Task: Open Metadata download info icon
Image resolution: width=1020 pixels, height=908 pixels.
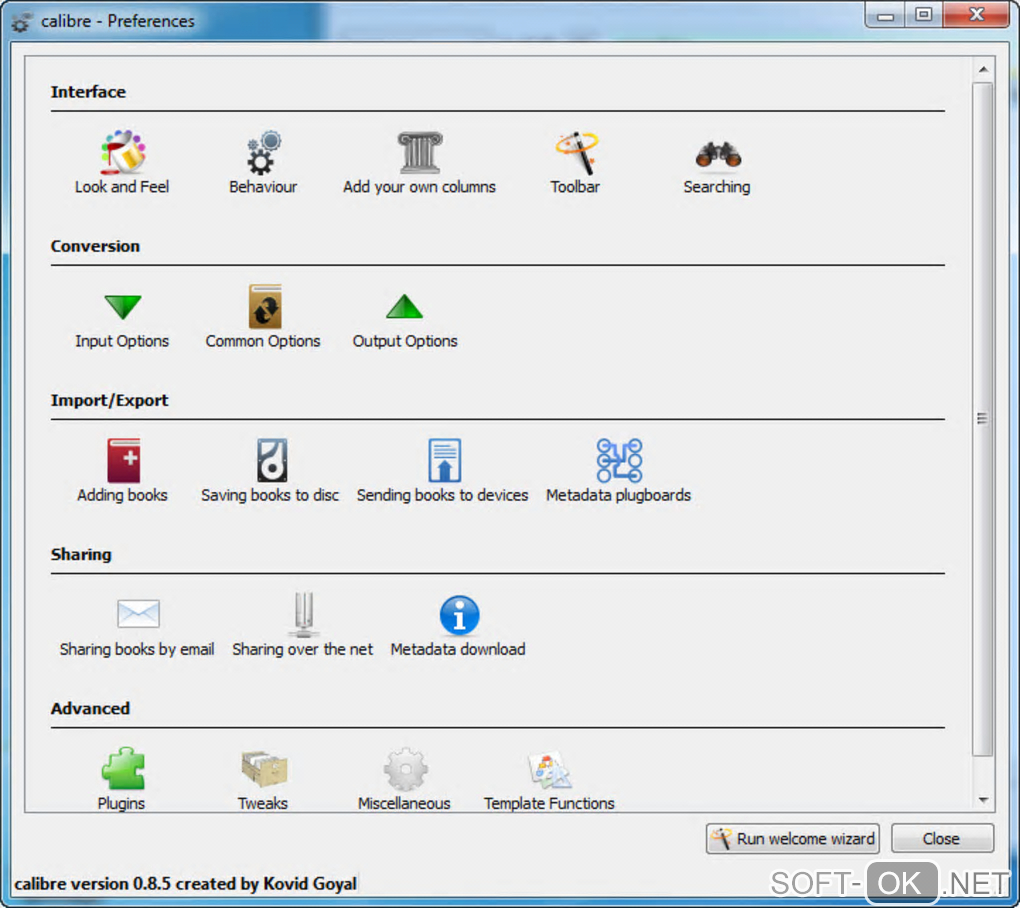Action: tap(459, 615)
